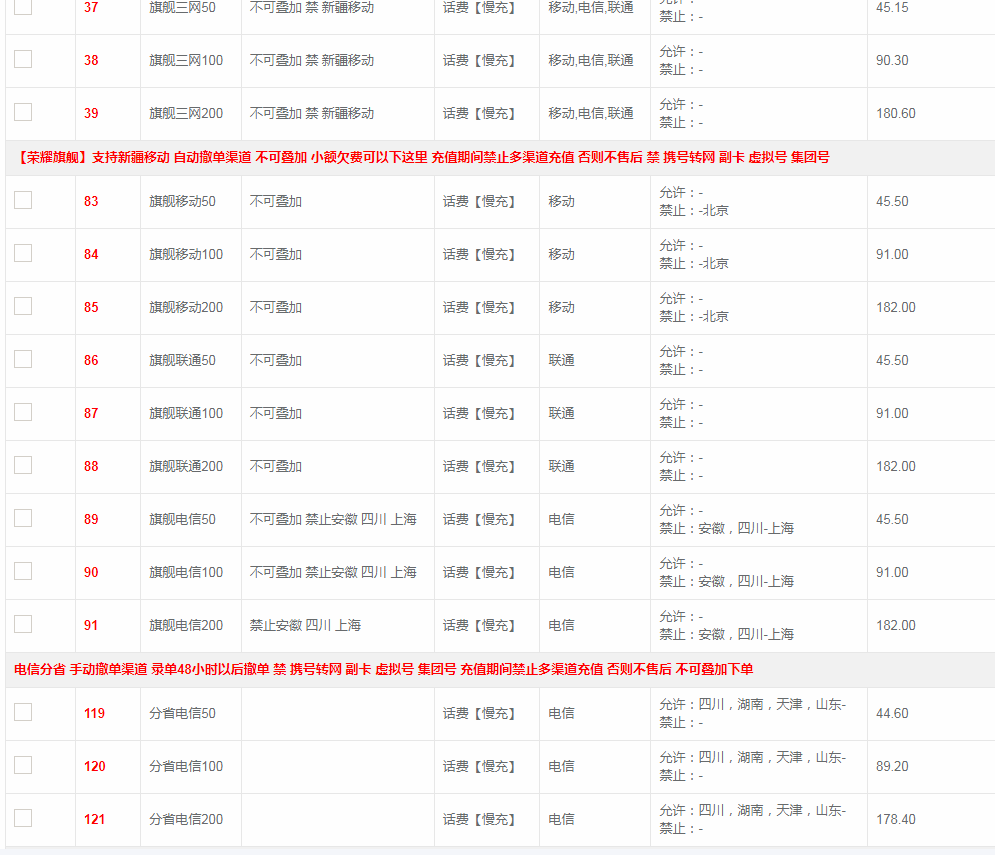Check the box for 旗舰电信200
The width and height of the screenshot is (995, 855).
coord(23,624)
